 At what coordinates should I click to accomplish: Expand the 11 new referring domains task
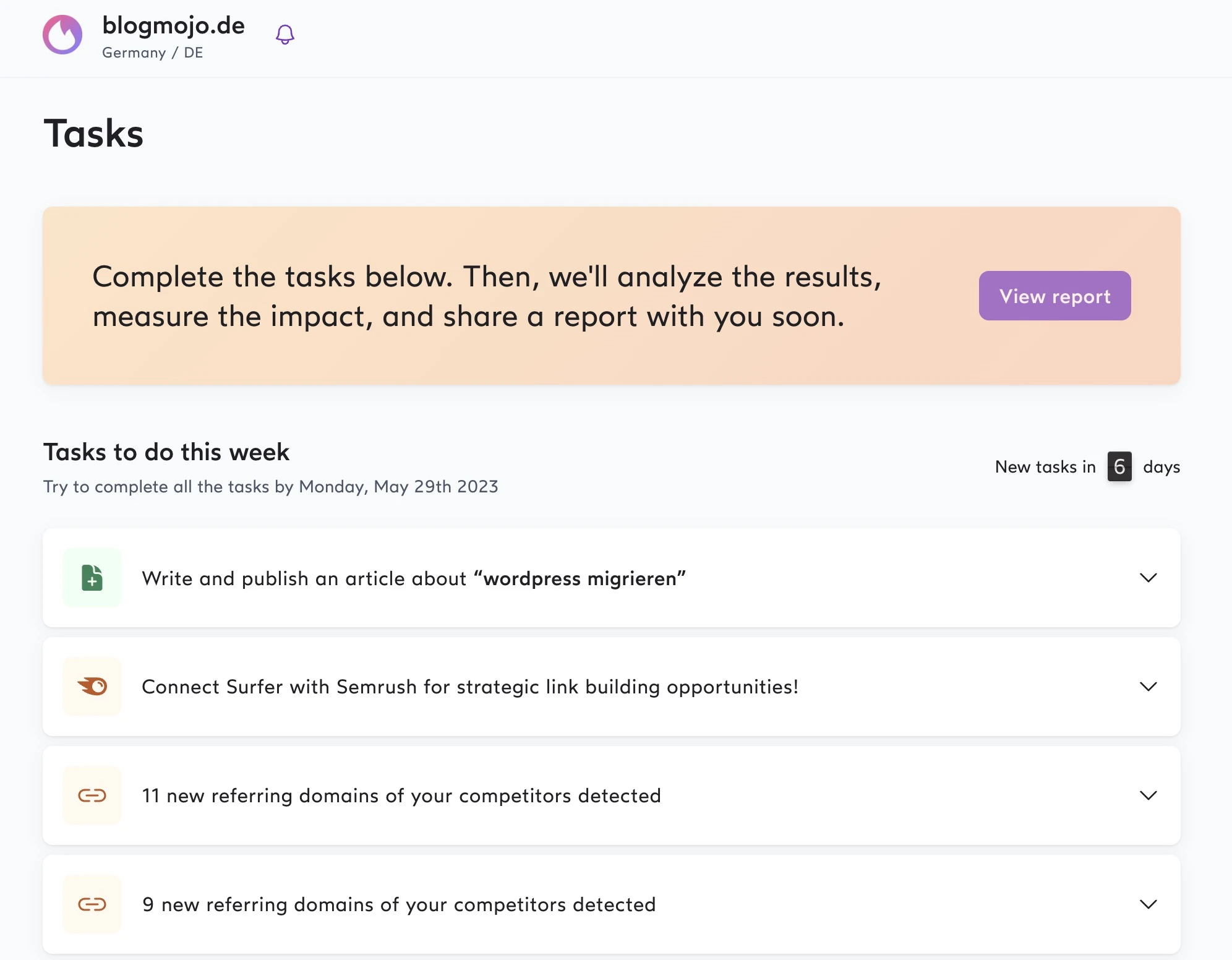pyautogui.click(x=1148, y=795)
